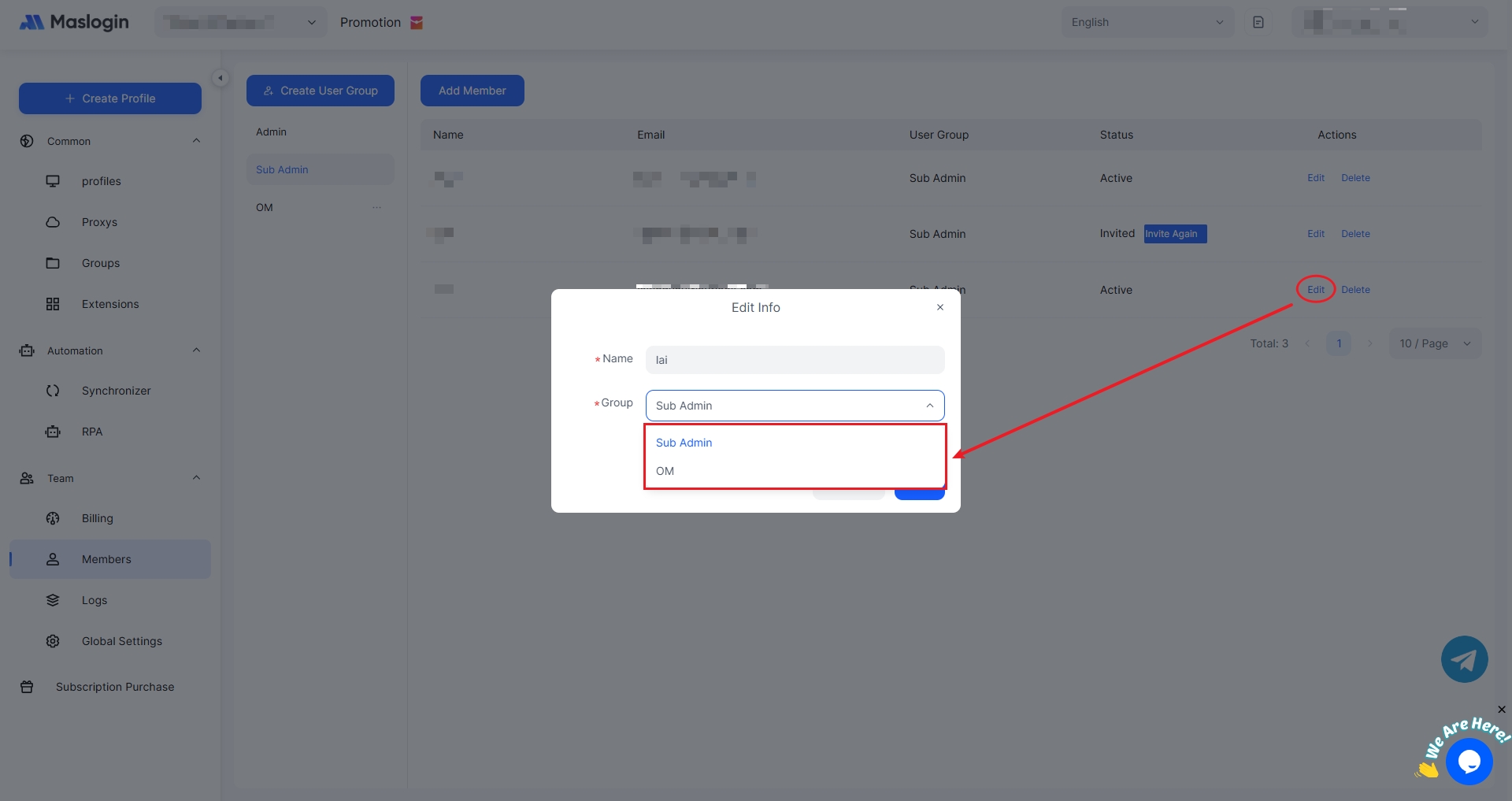Click the document icon in header

(x=1258, y=22)
